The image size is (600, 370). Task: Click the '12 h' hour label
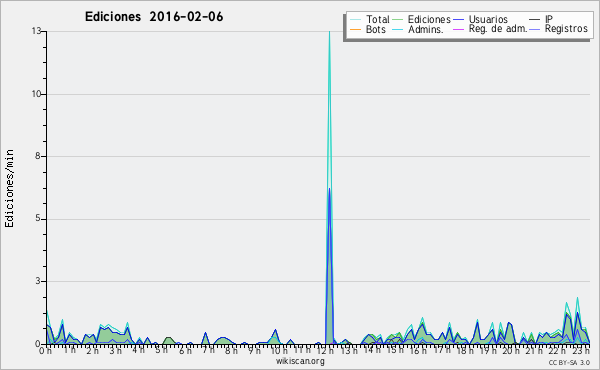(x=325, y=350)
